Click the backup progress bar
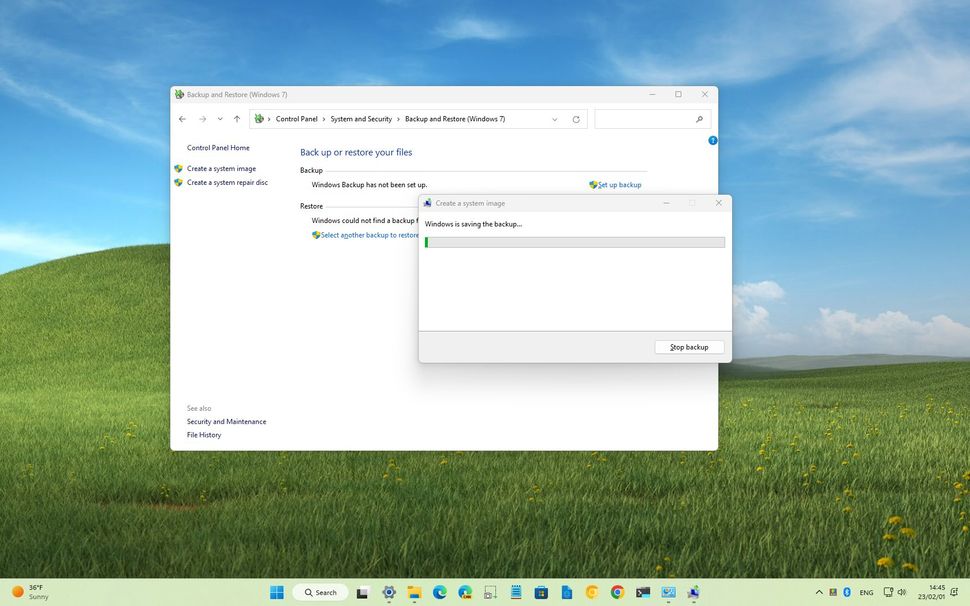Viewport: 970px width, 606px height. (575, 242)
